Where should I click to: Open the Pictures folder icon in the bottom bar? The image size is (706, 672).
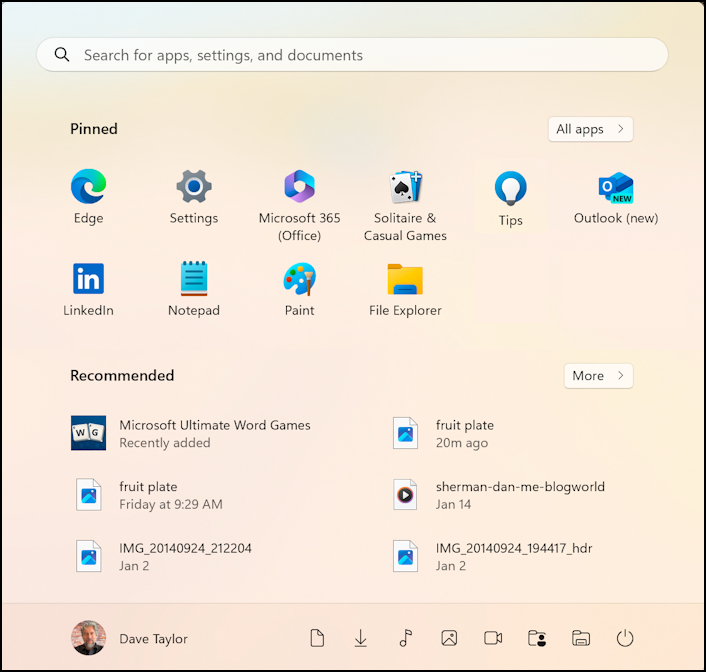click(x=449, y=638)
